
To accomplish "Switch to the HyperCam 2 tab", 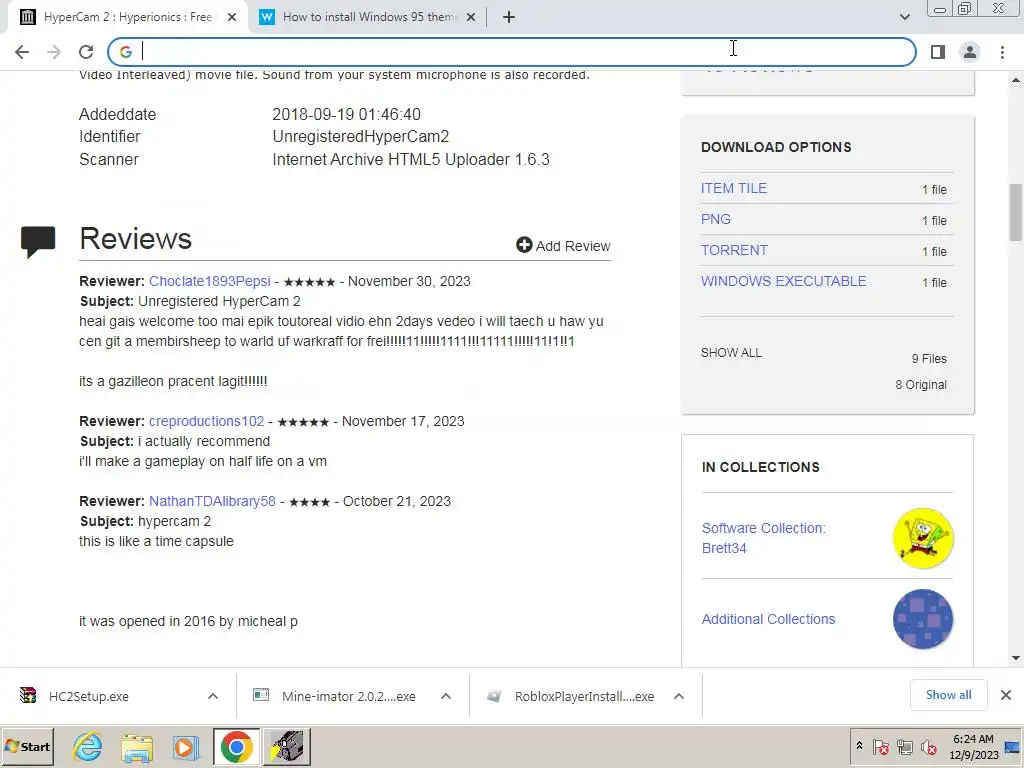I will tap(127, 17).
